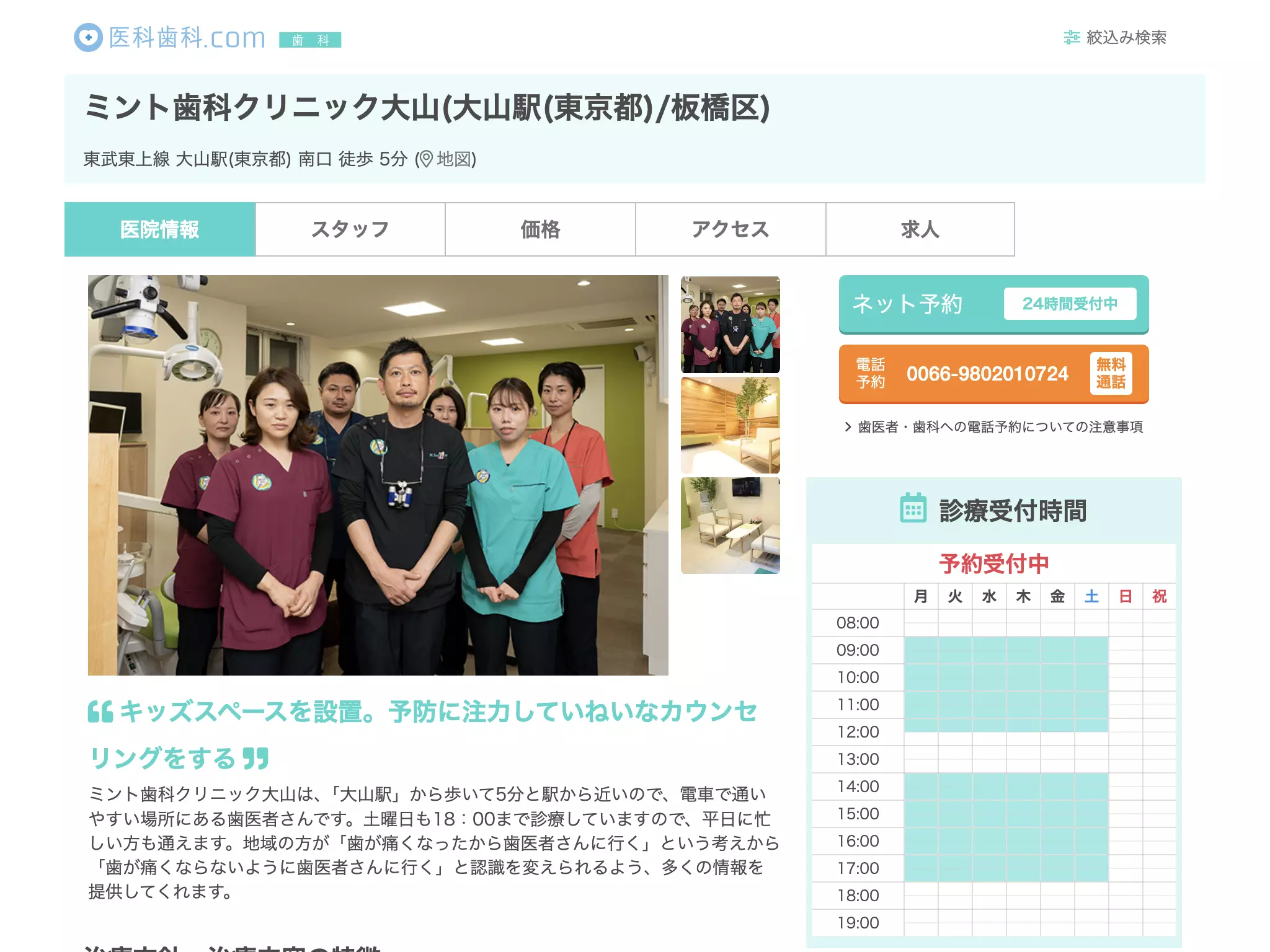Click the 13:00 time row label
1270x952 pixels.
858,759
